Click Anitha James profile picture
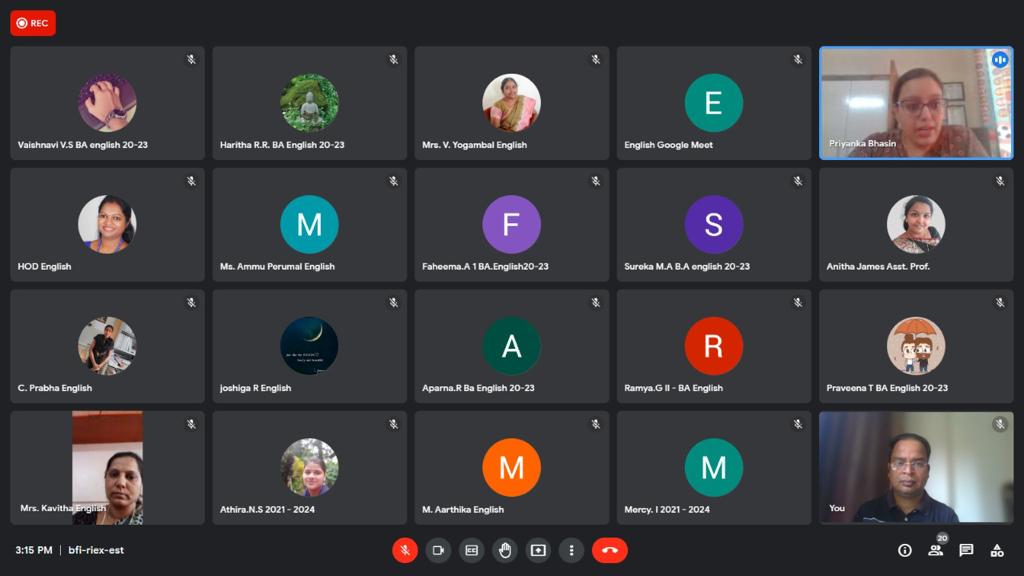Image resolution: width=1024 pixels, height=576 pixels. (916, 224)
